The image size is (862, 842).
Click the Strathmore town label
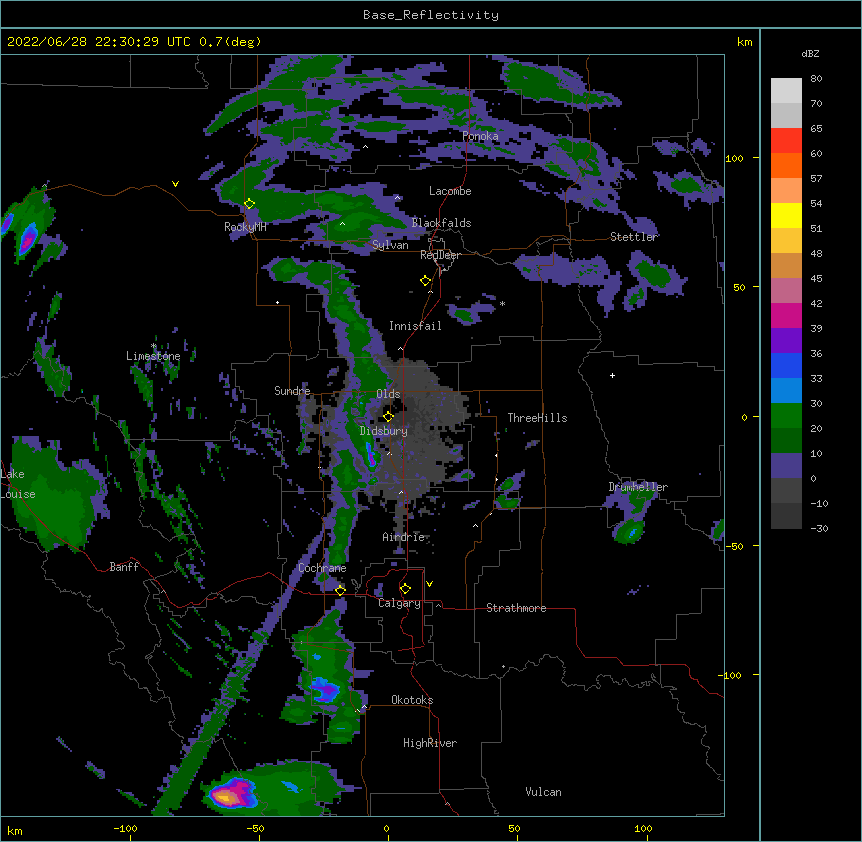[516, 608]
